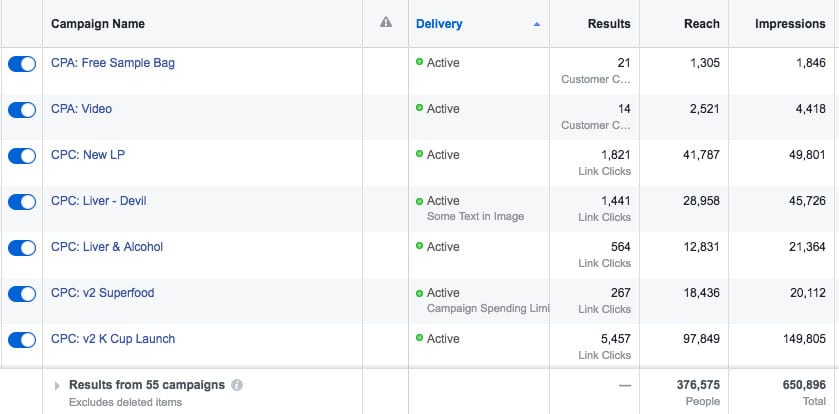The height and width of the screenshot is (414, 839).
Task: Click the info icon beside campaign results
Action: tap(236, 385)
